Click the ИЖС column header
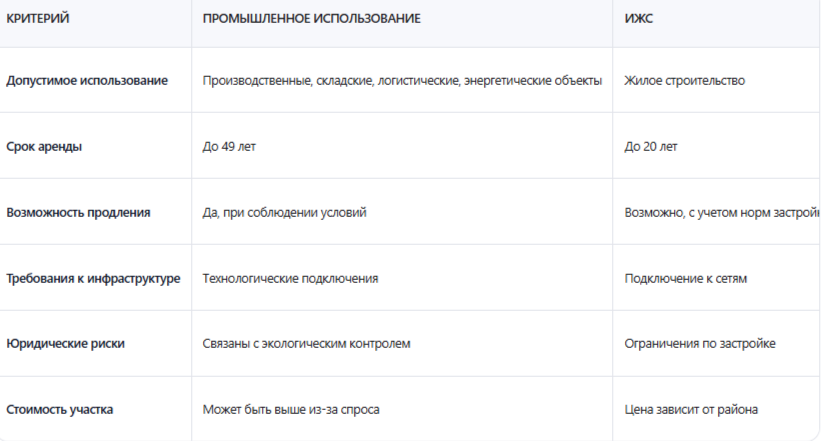Image resolution: width=824 pixels, height=441 pixels. click(x=638, y=18)
